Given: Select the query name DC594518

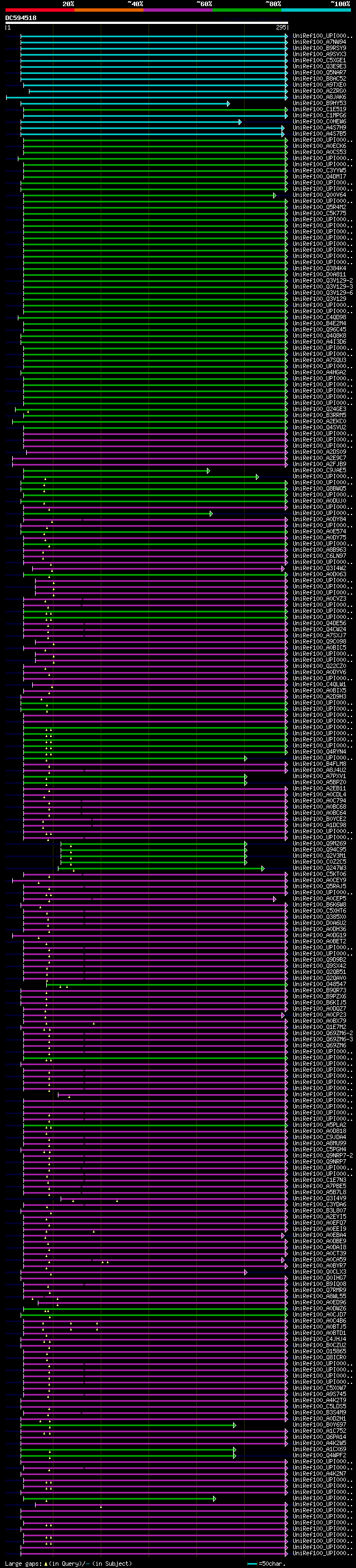Looking at the screenshot, I should pos(21,18).
